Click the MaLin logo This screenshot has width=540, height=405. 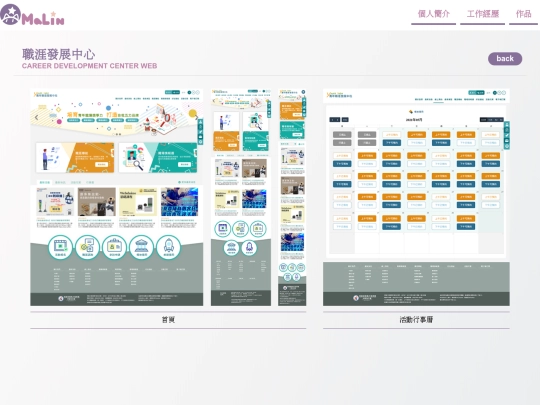32,15
